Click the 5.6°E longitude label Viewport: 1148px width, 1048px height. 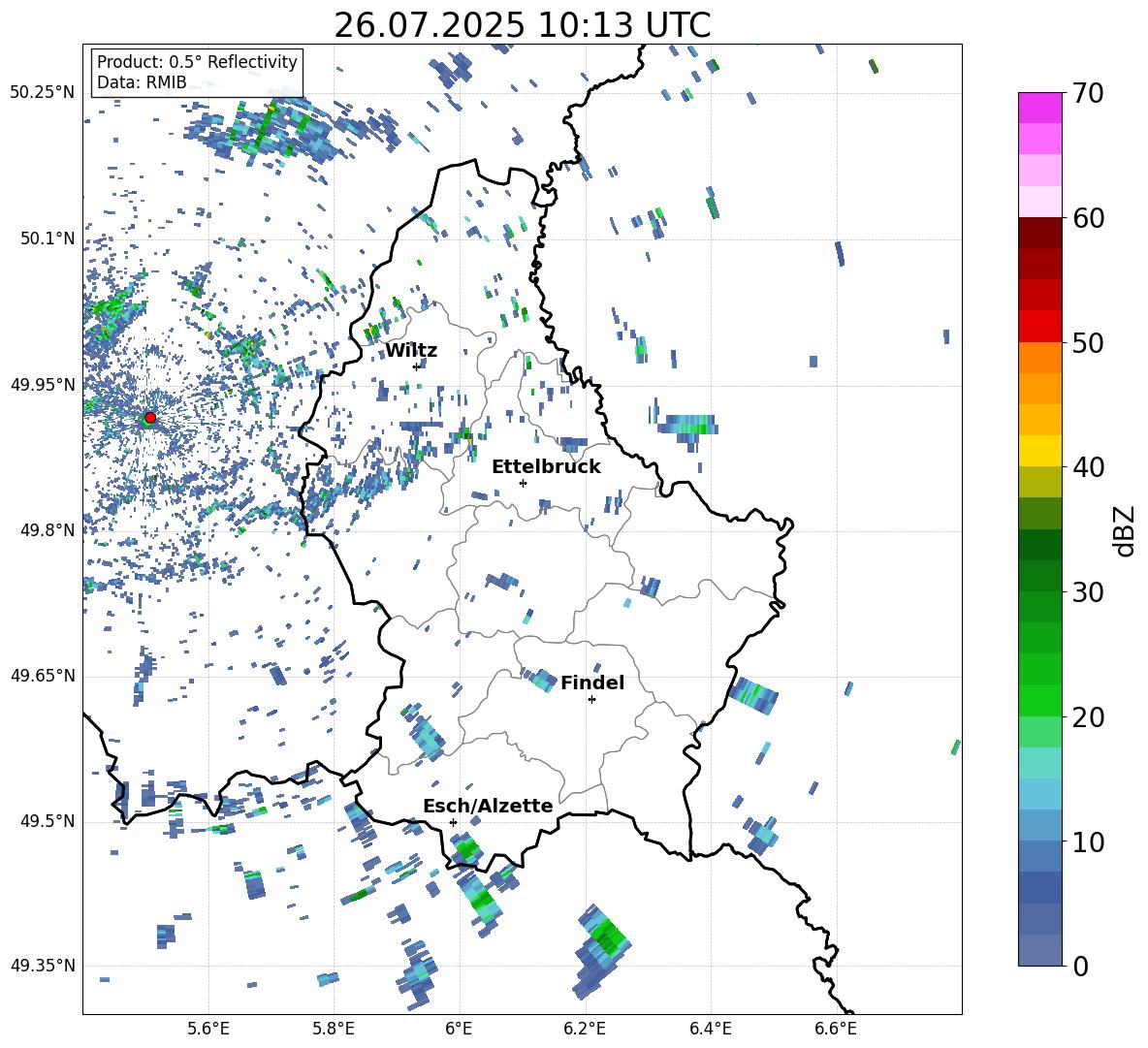tap(208, 1030)
